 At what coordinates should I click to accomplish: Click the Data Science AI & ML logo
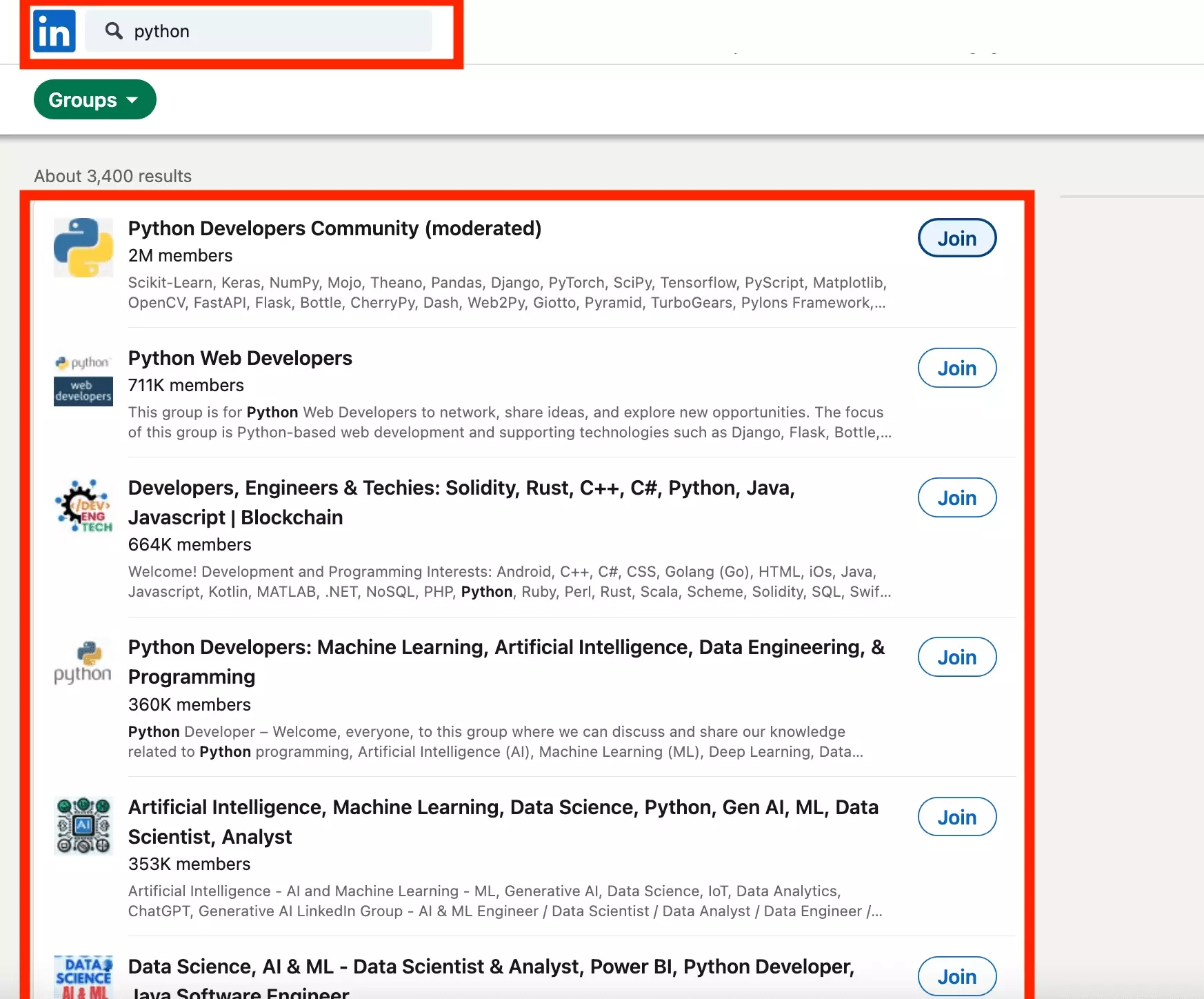pos(83,976)
